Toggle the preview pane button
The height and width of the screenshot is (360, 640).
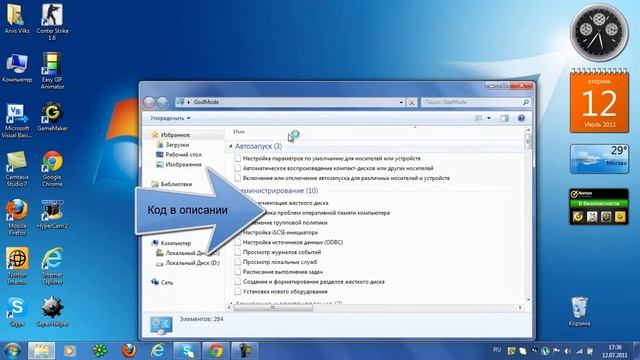[x=505, y=118]
